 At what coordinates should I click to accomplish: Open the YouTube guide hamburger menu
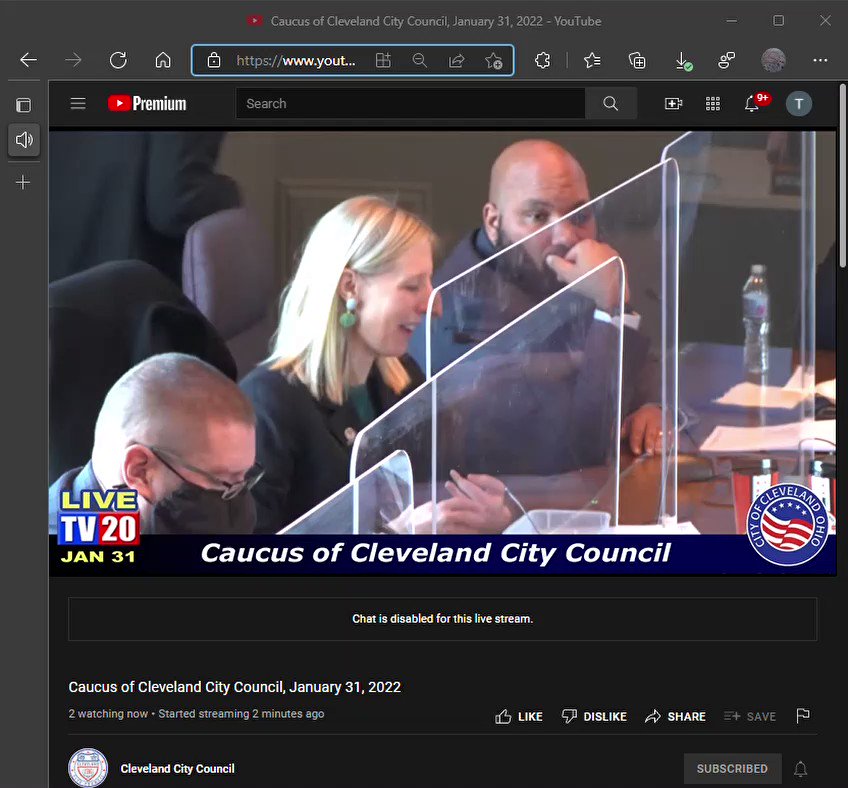(78, 103)
